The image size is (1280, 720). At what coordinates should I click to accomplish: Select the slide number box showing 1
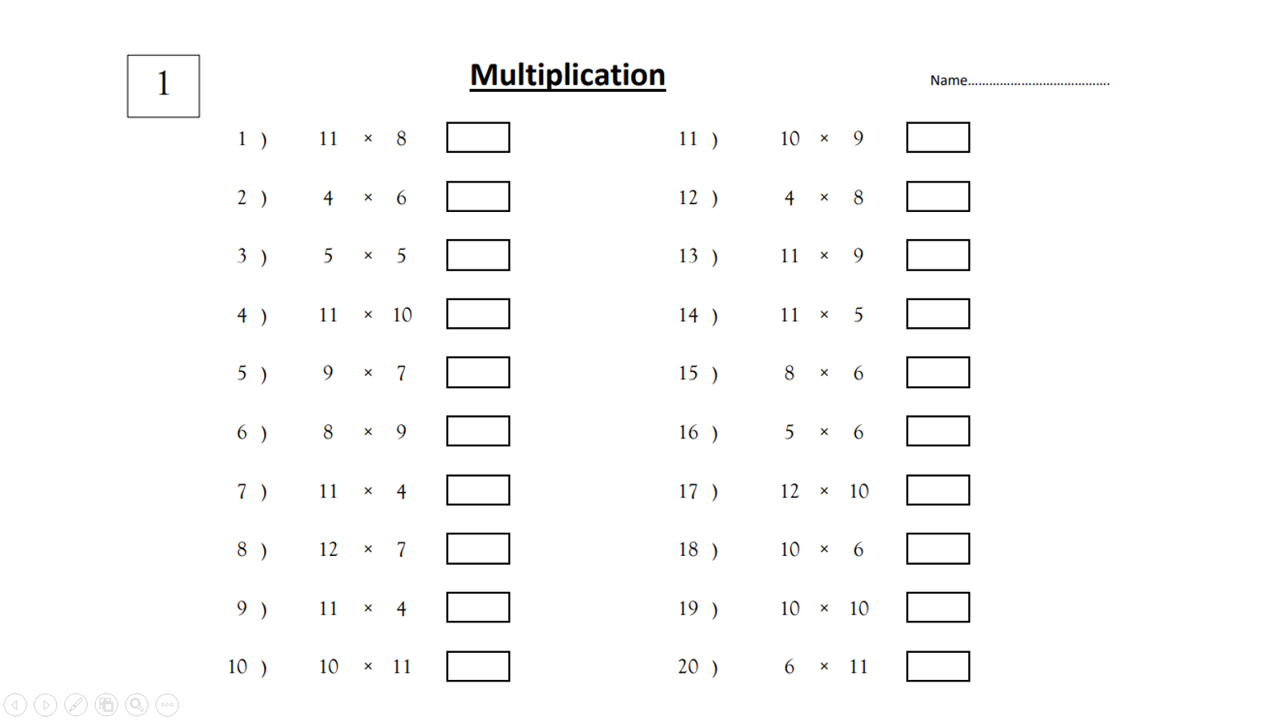(x=163, y=85)
